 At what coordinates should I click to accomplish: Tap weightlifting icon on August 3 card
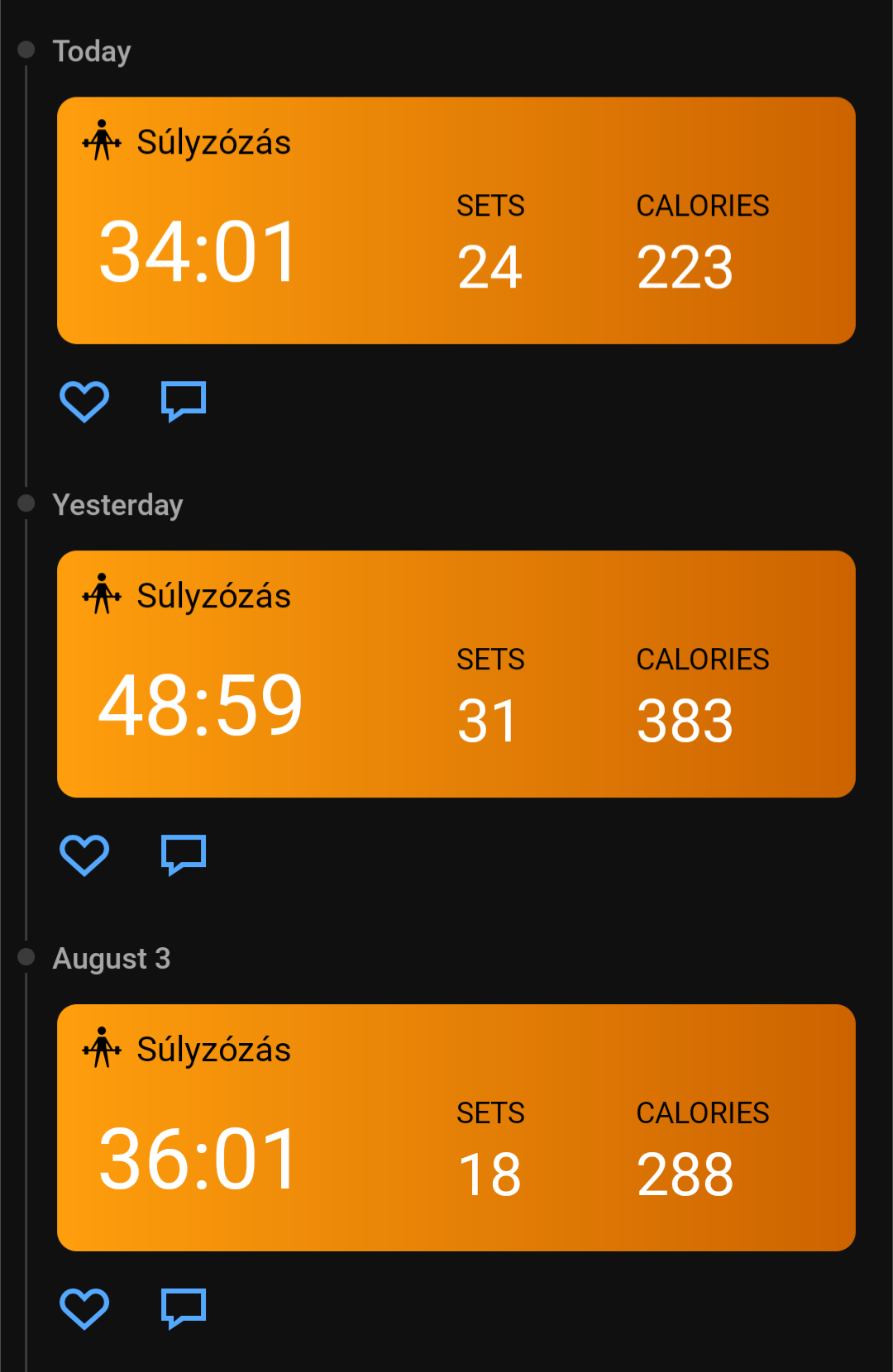tap(102, 1048)
